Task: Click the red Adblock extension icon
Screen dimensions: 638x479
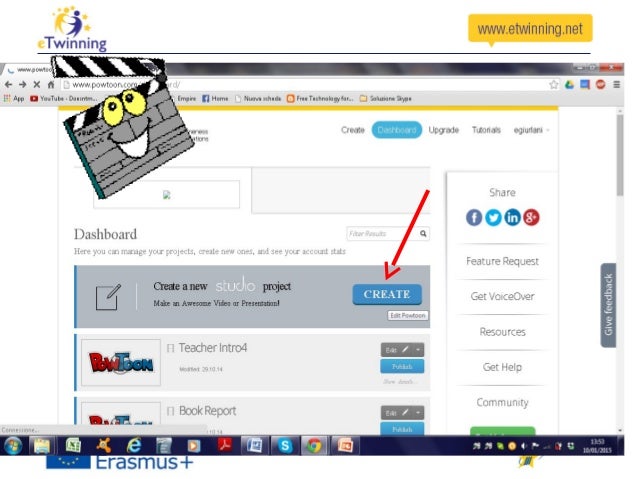Action: tap(601, 85)
